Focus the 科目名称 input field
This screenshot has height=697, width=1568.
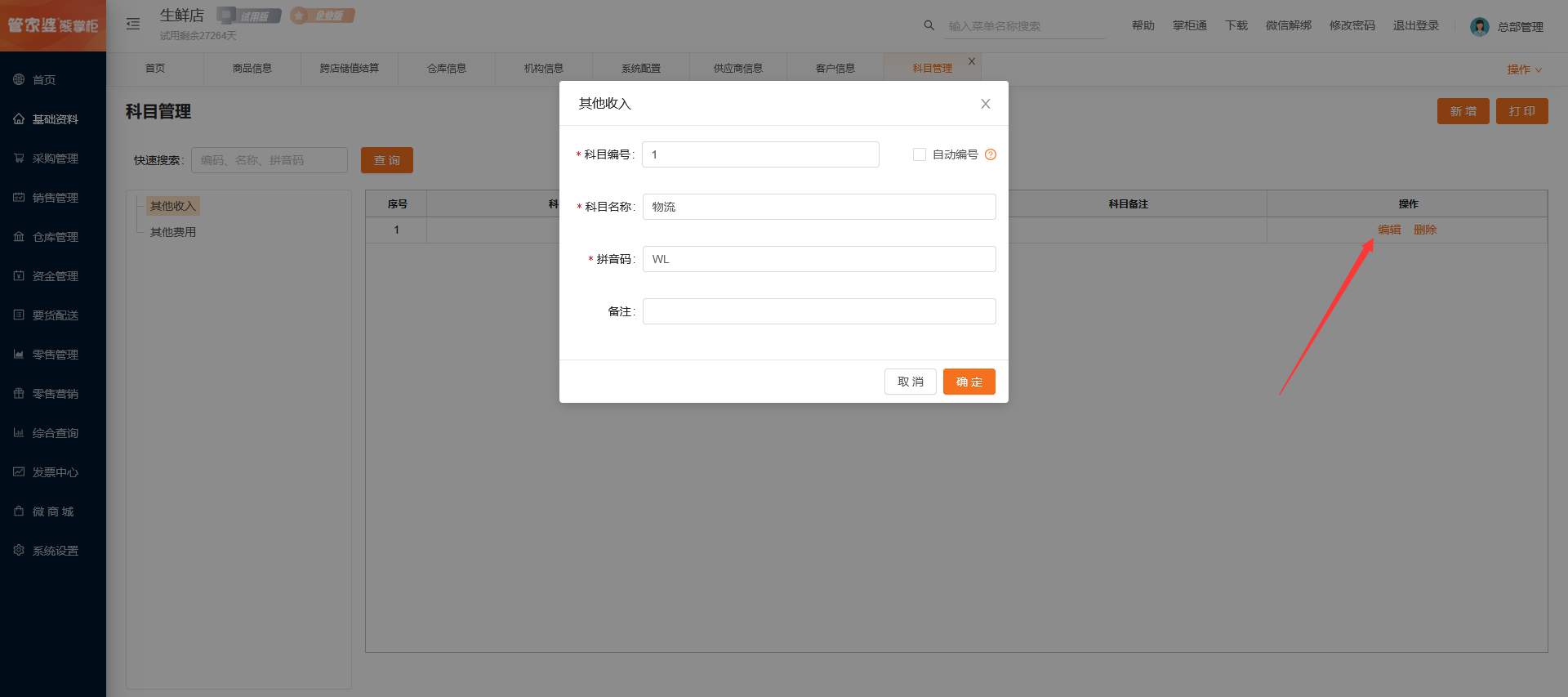pyautogui.click(x=819, y=207)
